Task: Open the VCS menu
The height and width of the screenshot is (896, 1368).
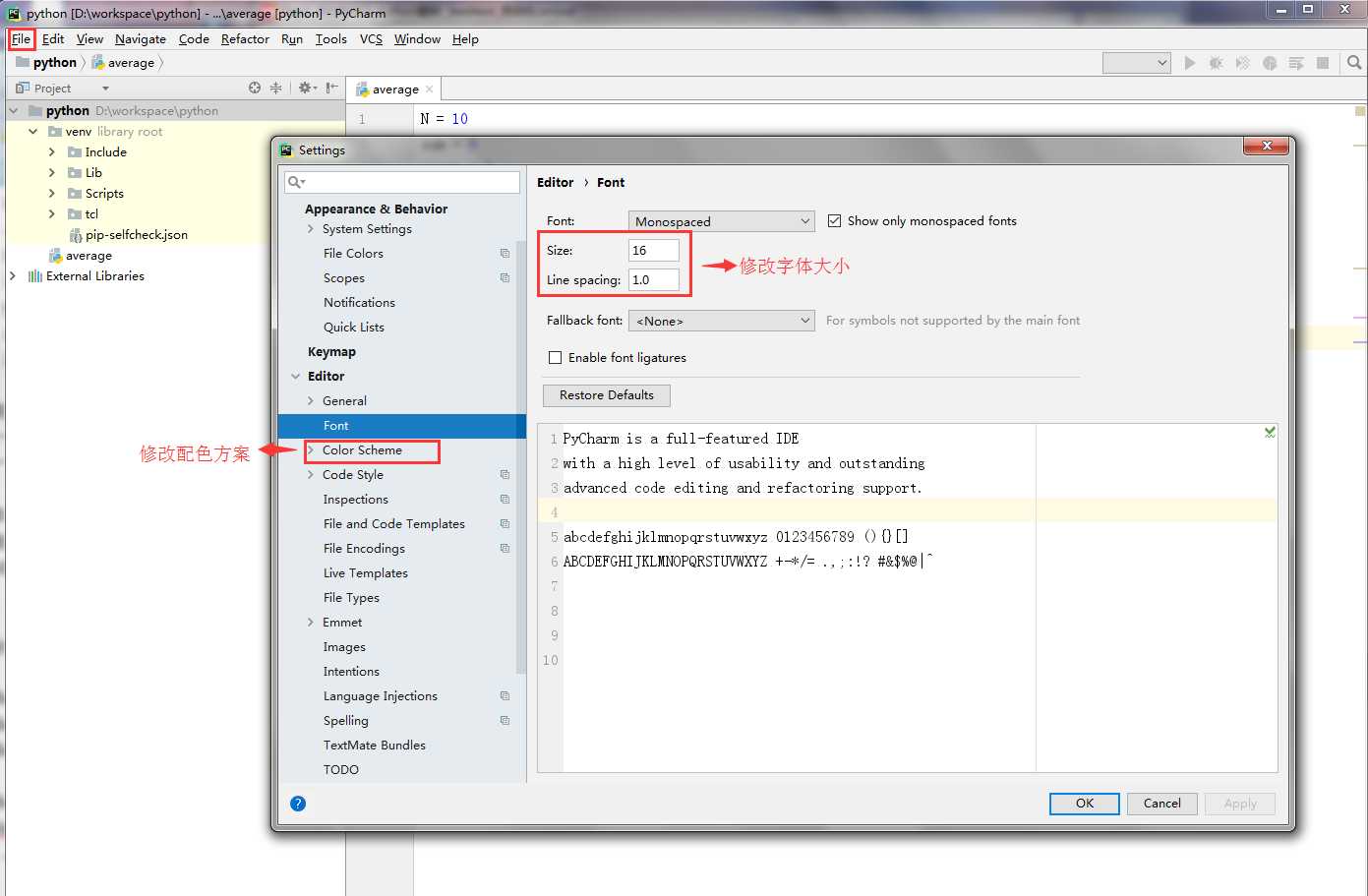Action: tap(371, 39)
